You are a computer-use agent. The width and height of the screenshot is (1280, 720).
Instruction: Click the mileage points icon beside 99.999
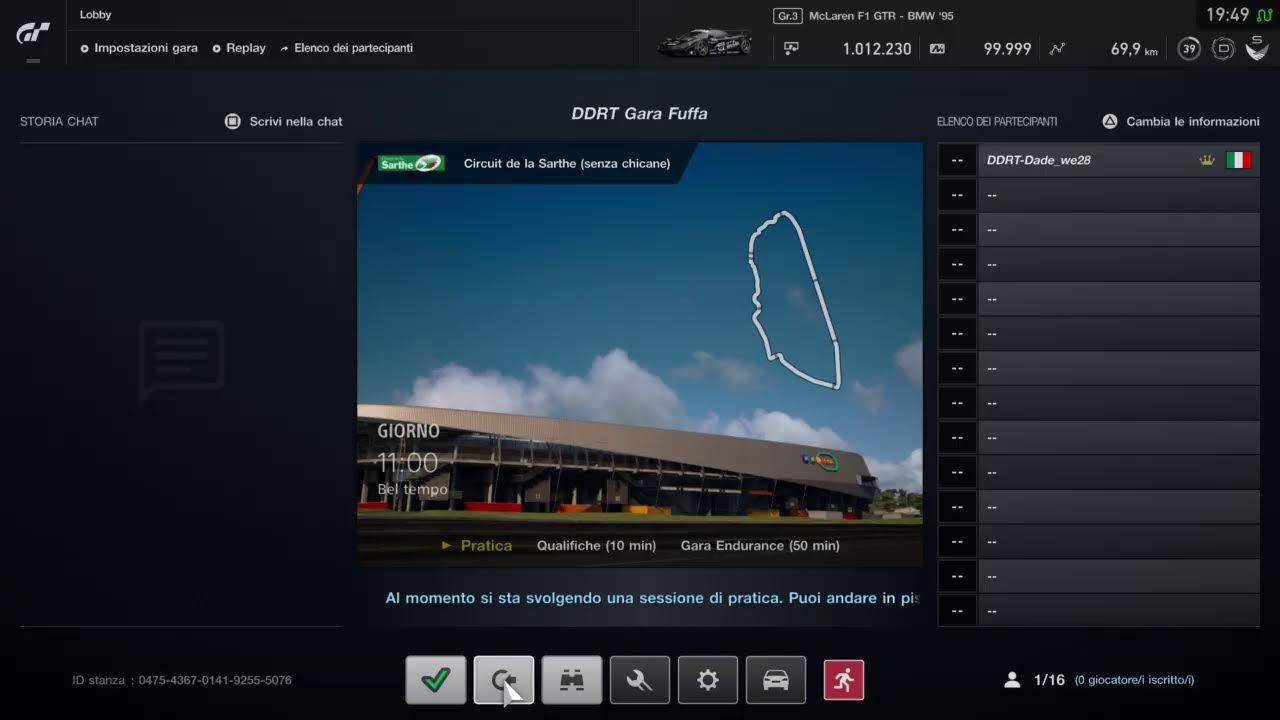[937, 48]
